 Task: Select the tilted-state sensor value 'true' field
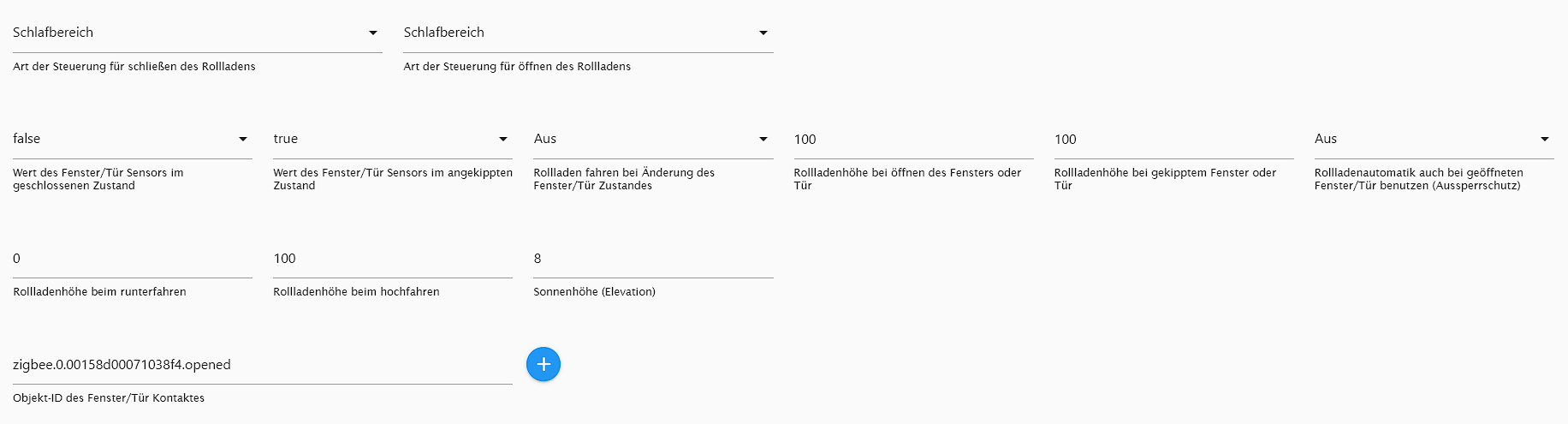393,140
